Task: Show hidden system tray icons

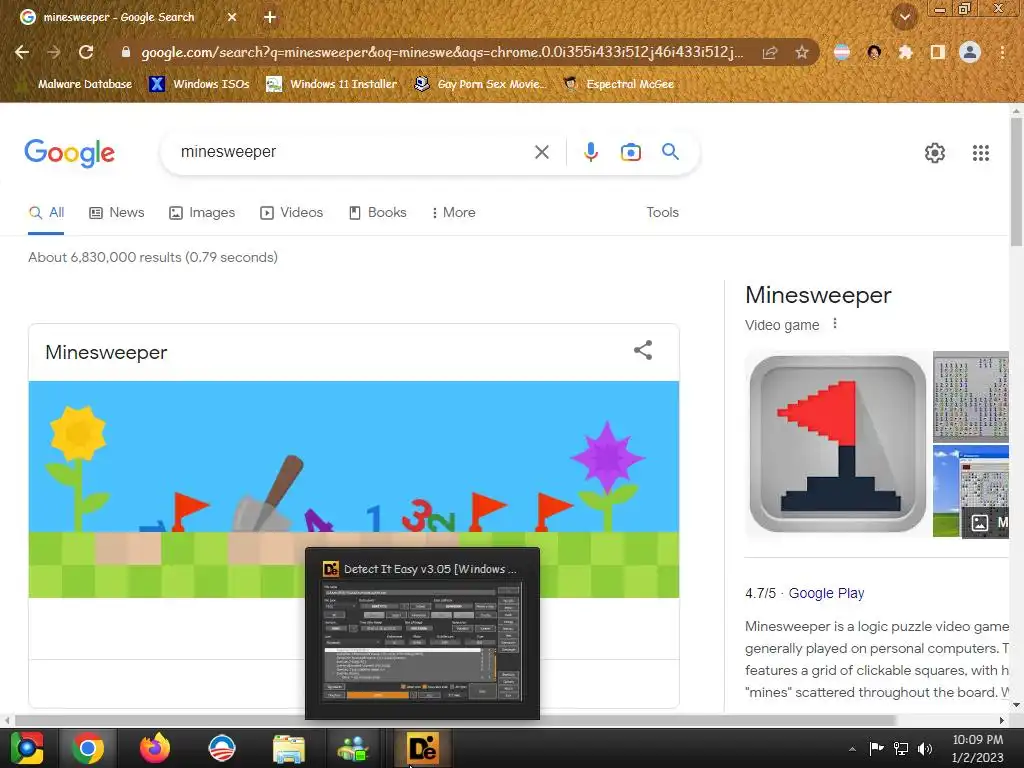Action: pyautogui.click(x=852, y=749)
